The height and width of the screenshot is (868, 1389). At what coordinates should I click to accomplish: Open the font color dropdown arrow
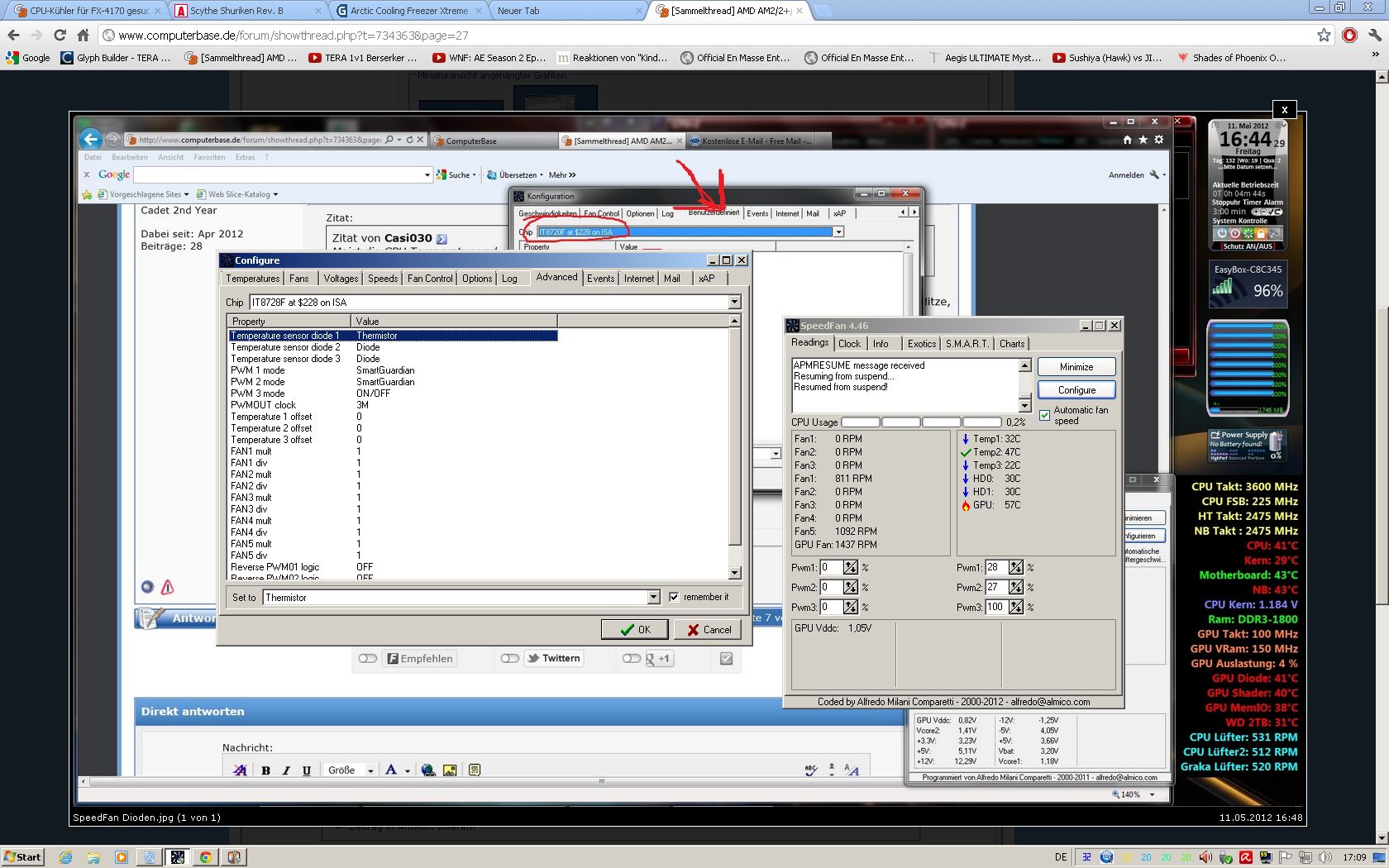(408, 770)
